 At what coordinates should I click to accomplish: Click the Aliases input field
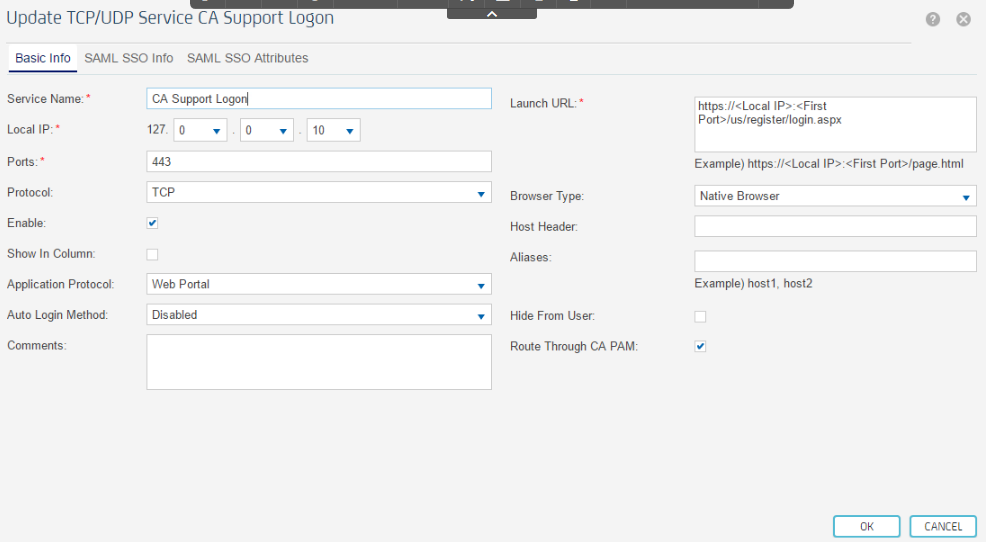click(x=835, y=261)
